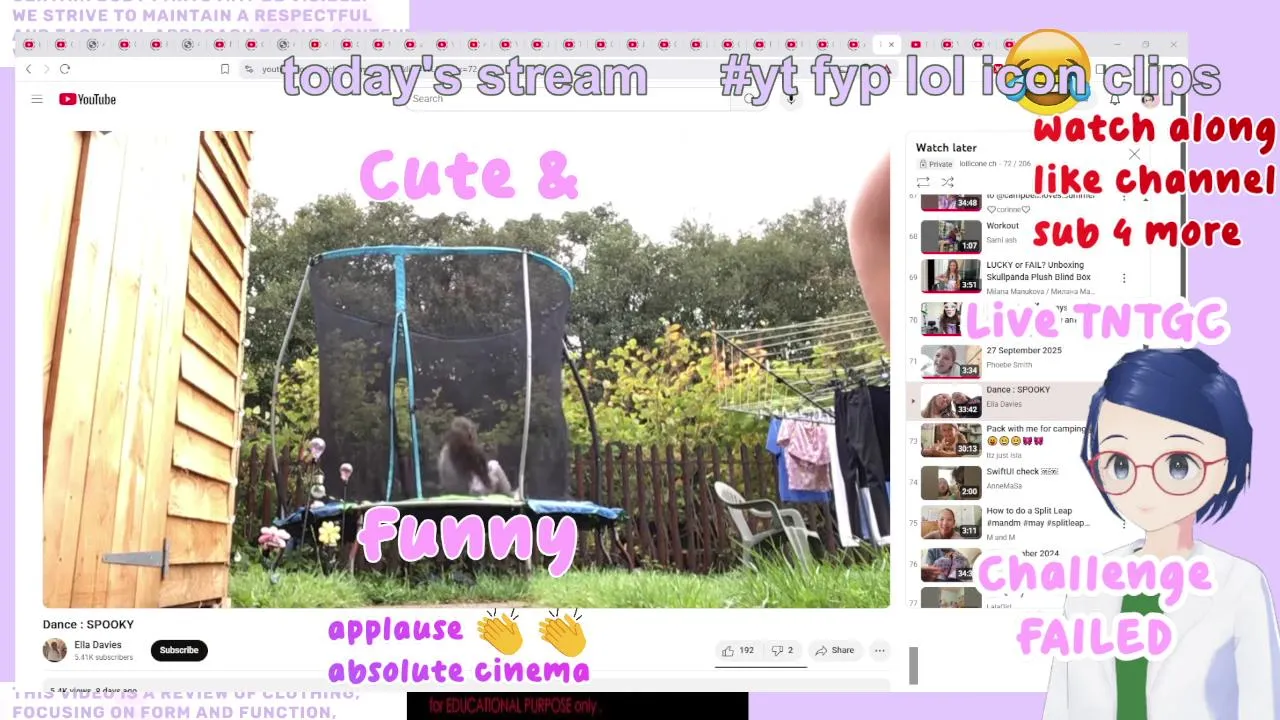Bookmark the page using the bookmark icon
This screenshot has width=1280, height=720.
(x=225, y=69)
